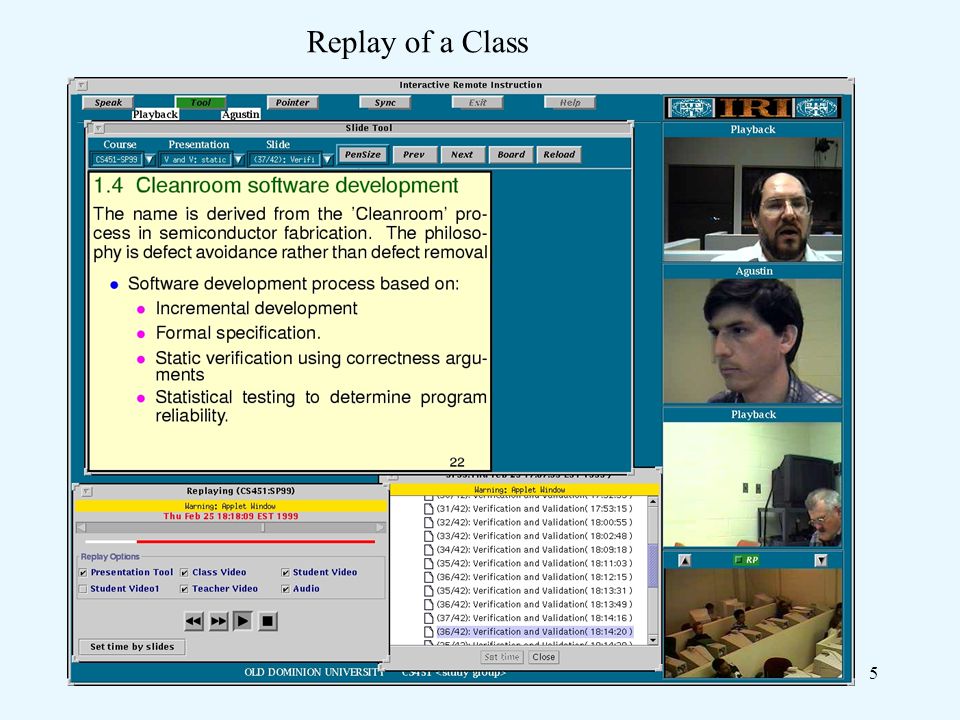Click the Agustin student video
Viewport: 960px width, 720px height.
click(752, 341)
